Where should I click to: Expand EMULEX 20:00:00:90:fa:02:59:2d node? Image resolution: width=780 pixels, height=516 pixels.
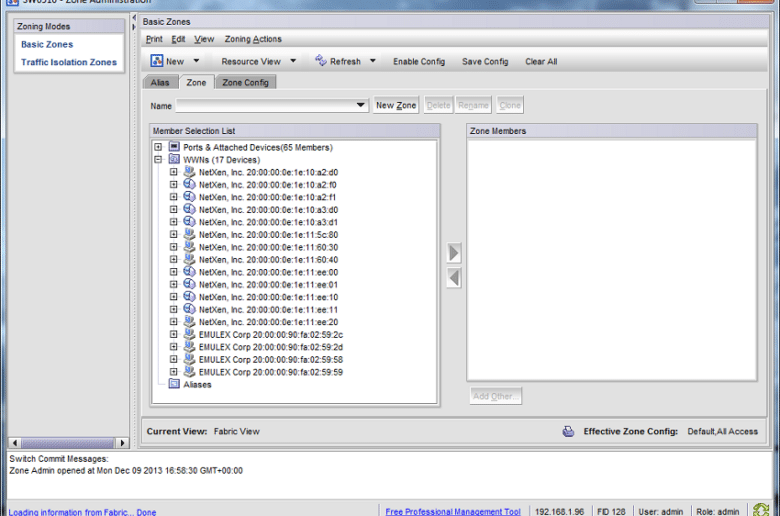click(x=174, y=347)
